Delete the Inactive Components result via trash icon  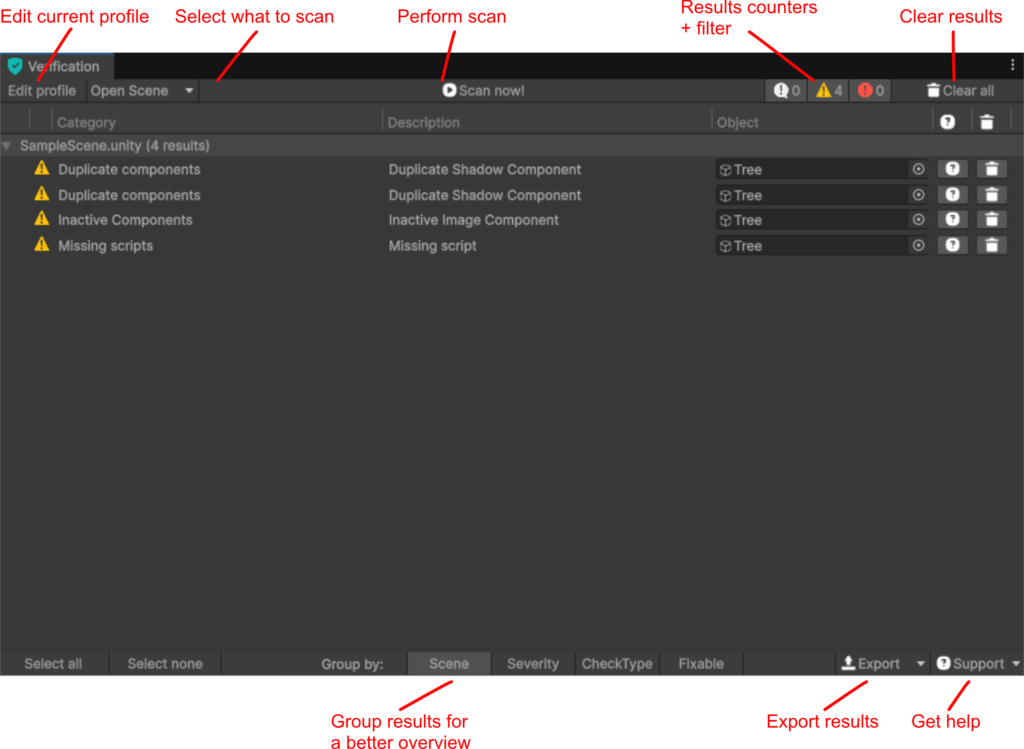pyautogui.click(x=991, y=220)
